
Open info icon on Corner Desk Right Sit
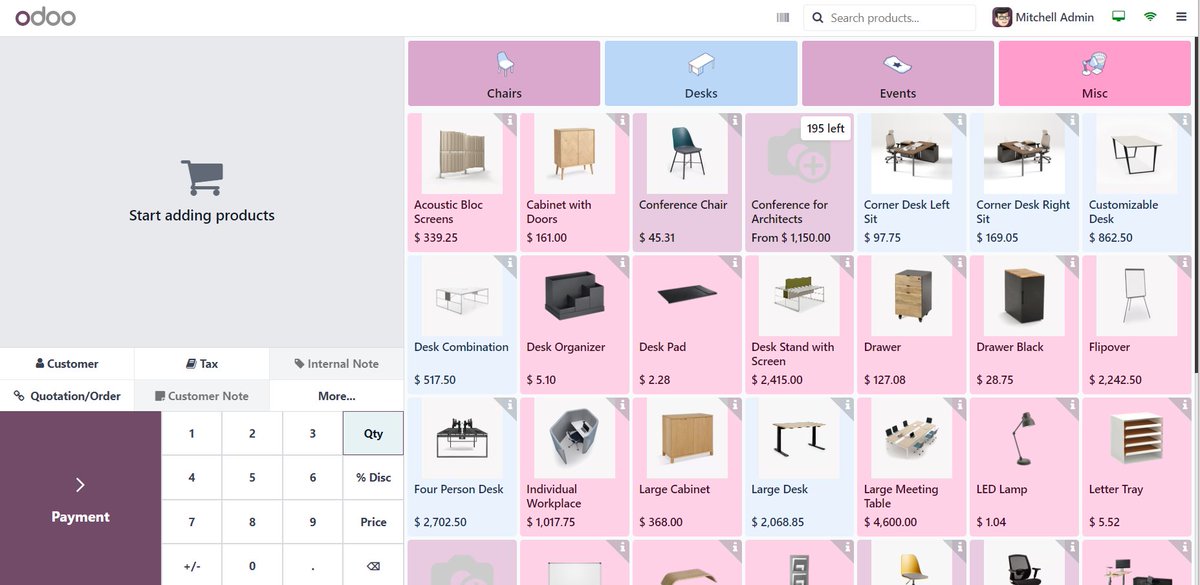click(x=1072, y=120)
